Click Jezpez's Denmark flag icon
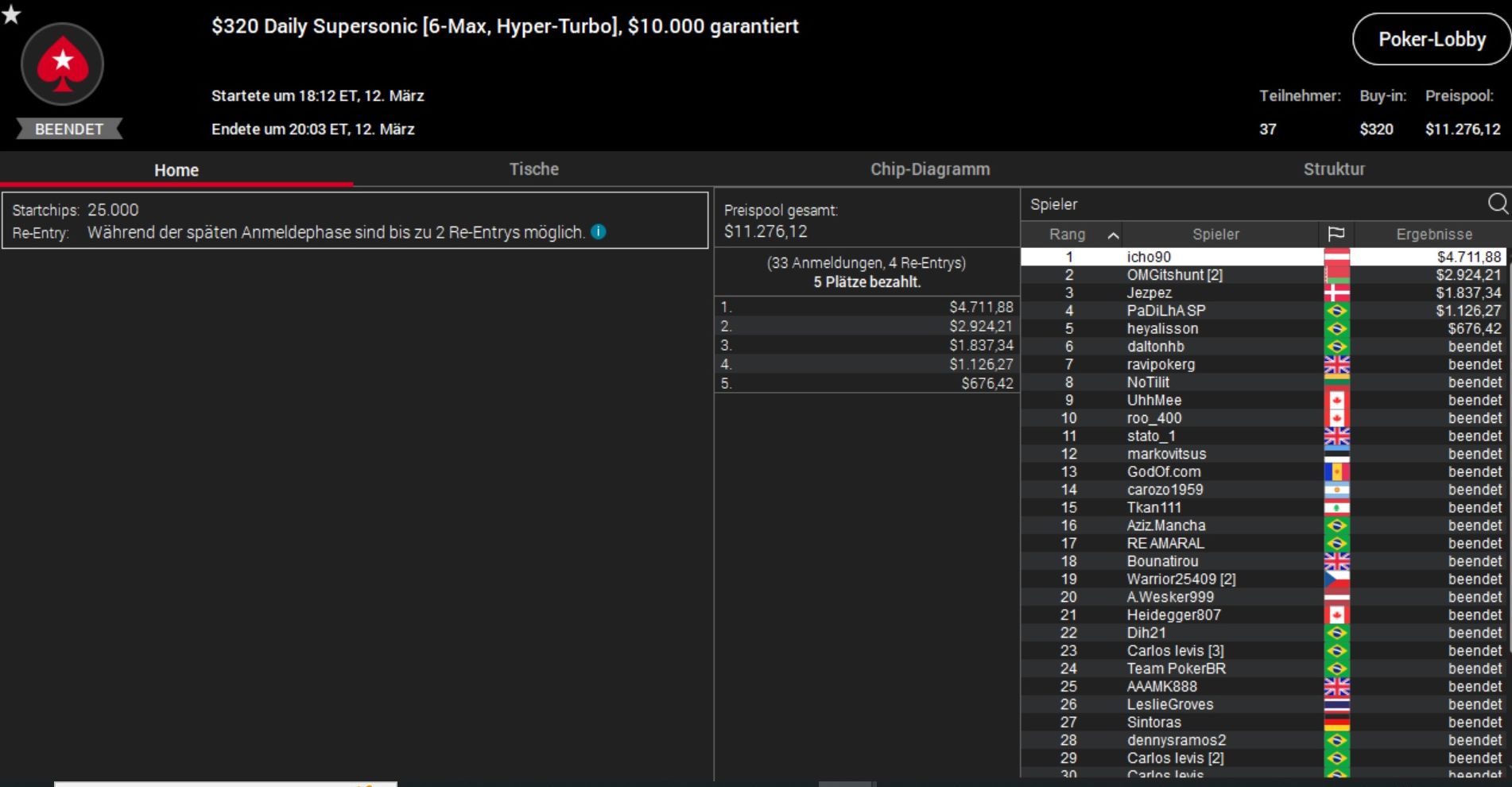This screenshot has height=787, width=1512. tap(1336, 293)
